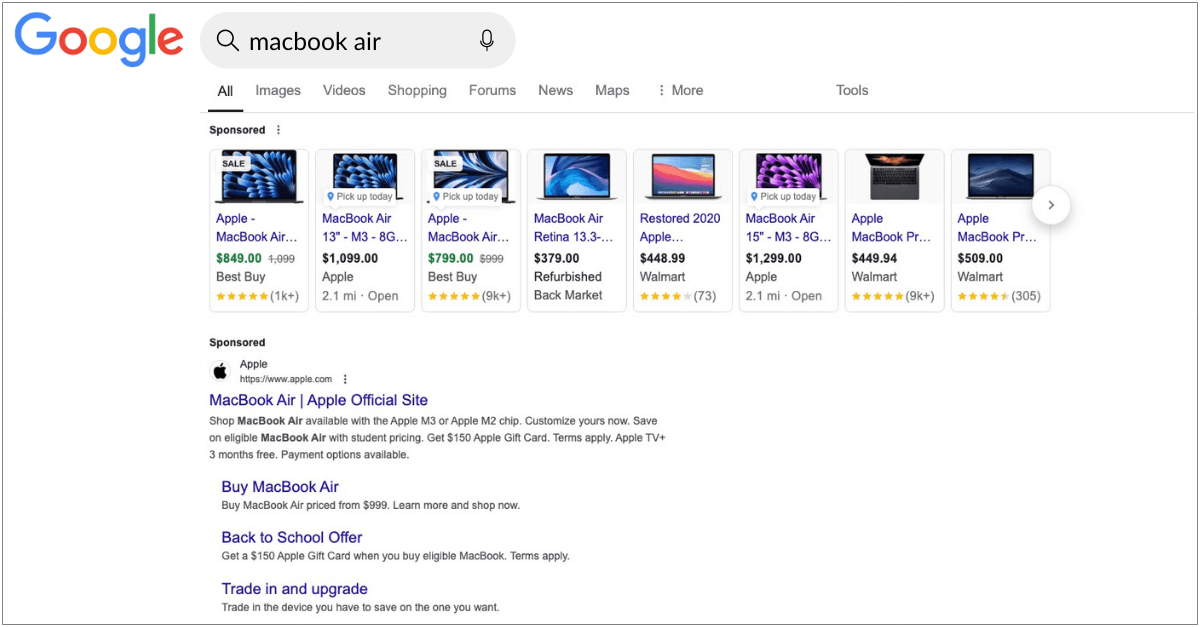Select the News tab
The image size is (1200, 627).
555,90
